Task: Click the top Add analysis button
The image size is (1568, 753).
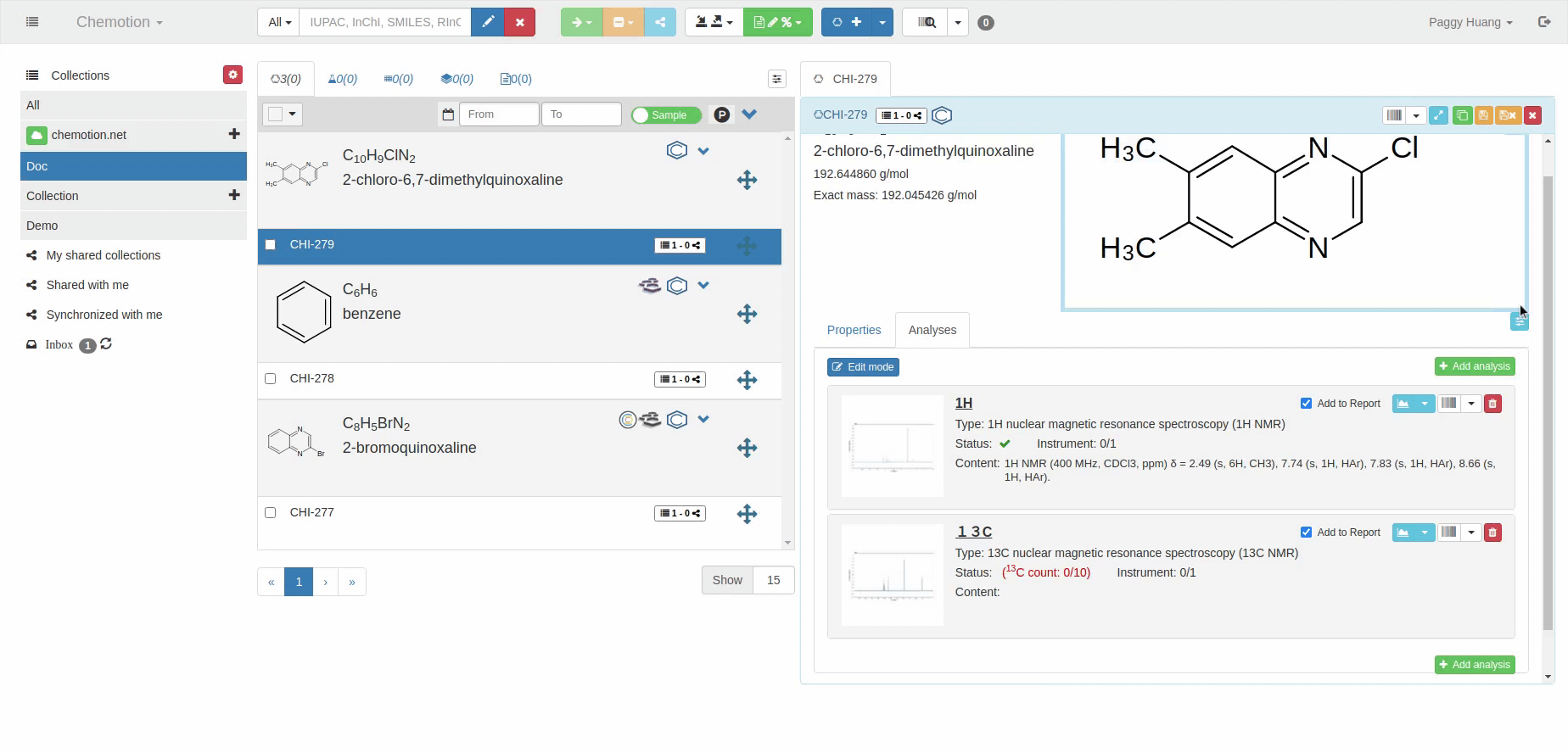Action: [1474, 366]
